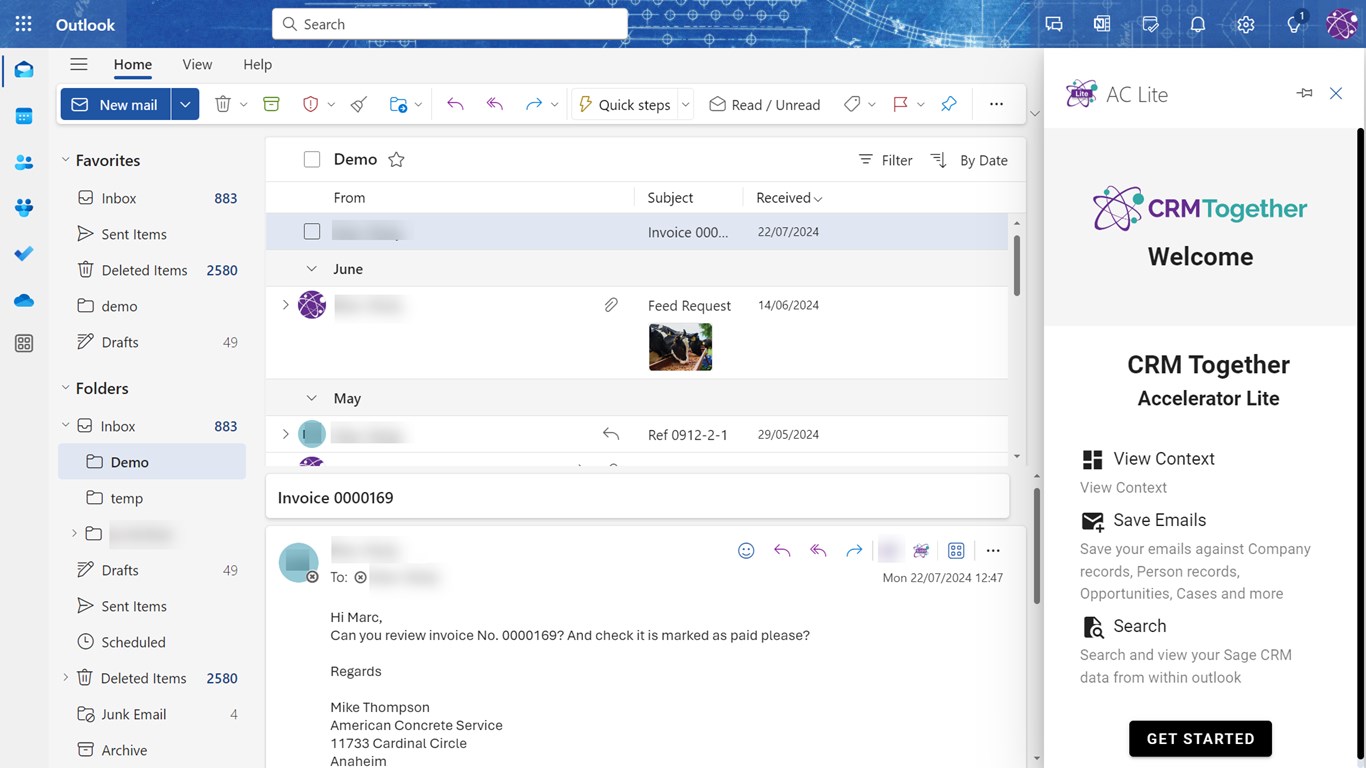The height and width of the screenshot is (768, 1366).
Task: Open the notifications bell icon
Action: pos(1198,24)
